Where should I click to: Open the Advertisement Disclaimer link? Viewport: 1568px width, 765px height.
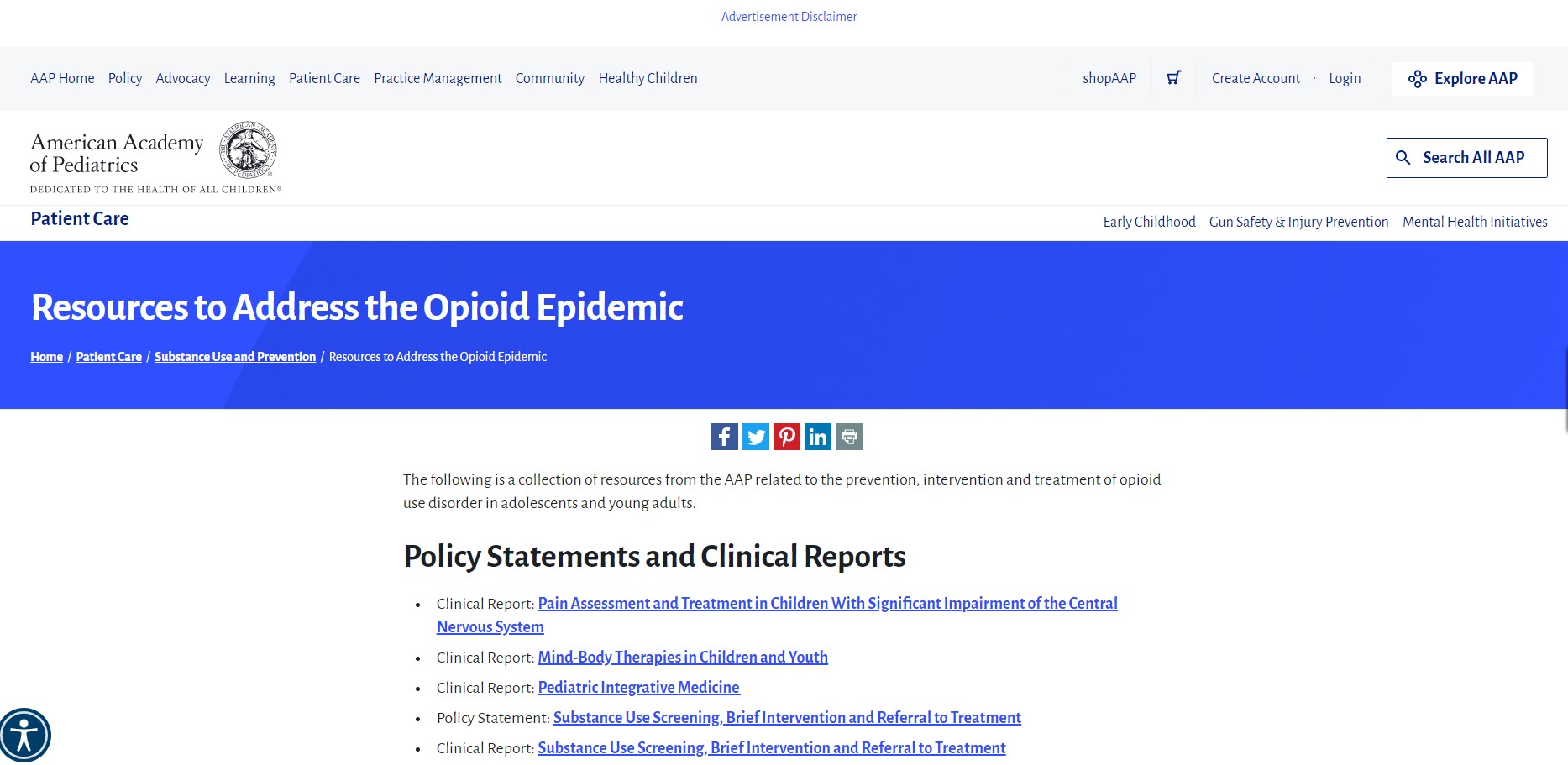[789, 17]
